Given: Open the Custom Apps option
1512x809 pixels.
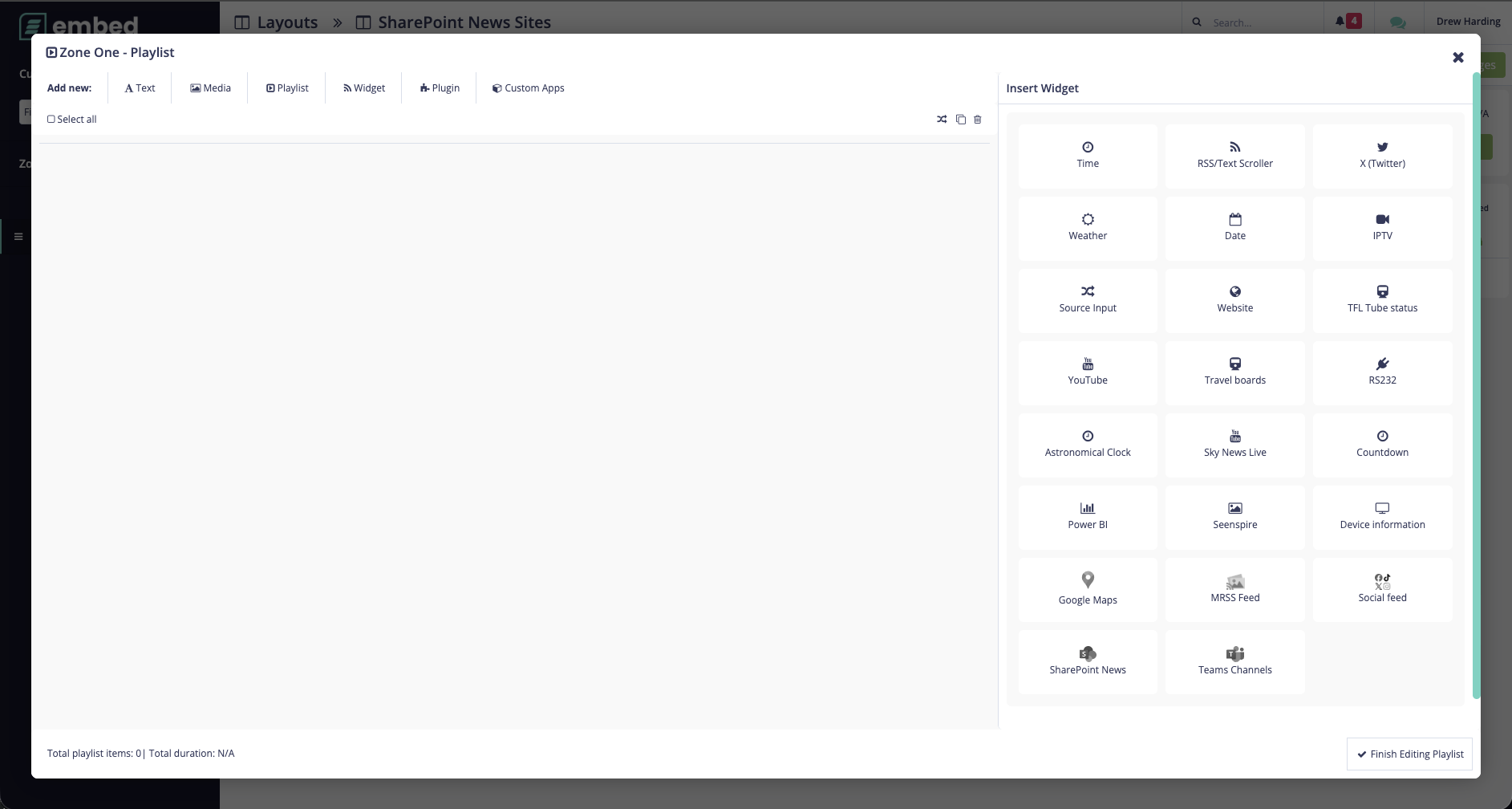Looking at the screenshot, I should tap(527, 87).
